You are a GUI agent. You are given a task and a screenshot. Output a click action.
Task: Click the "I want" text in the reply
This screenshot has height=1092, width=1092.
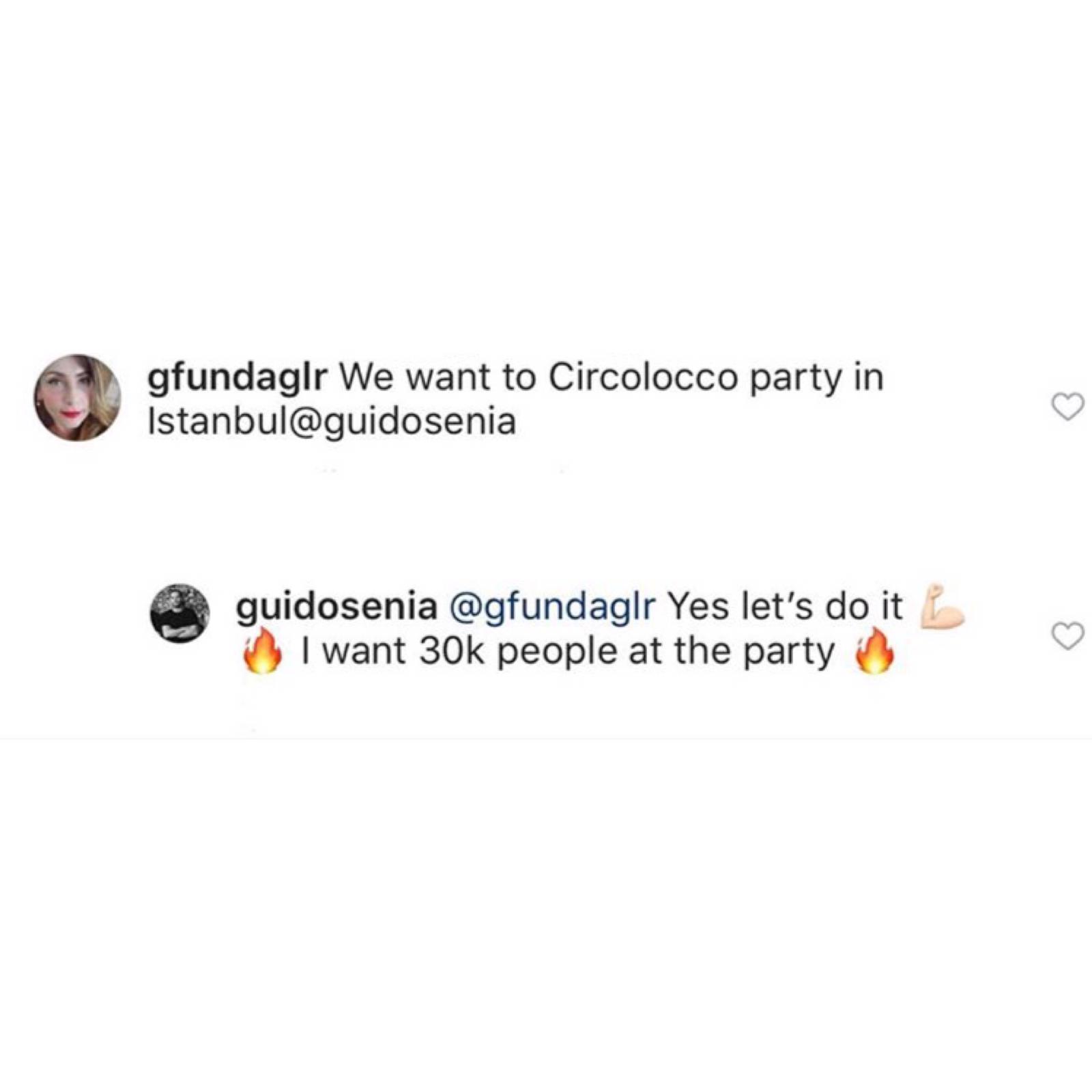(x=353, y=651)
